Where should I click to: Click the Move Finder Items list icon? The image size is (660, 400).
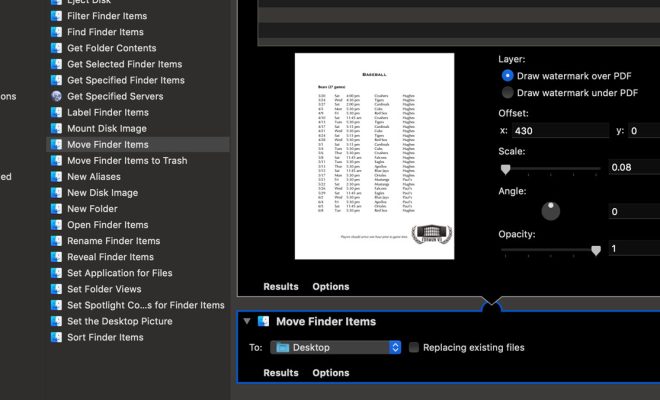click(x=56, y=144)
